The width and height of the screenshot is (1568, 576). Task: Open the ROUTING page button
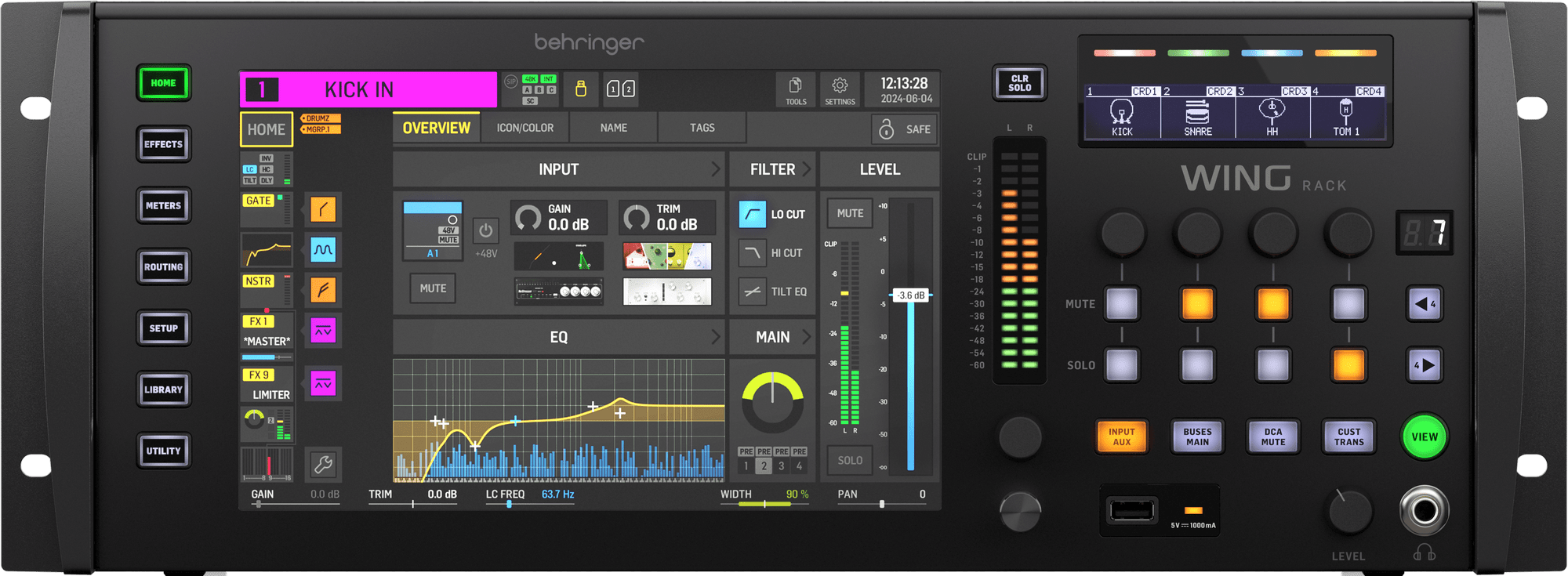pyautogui.click(x=163, y=267)
